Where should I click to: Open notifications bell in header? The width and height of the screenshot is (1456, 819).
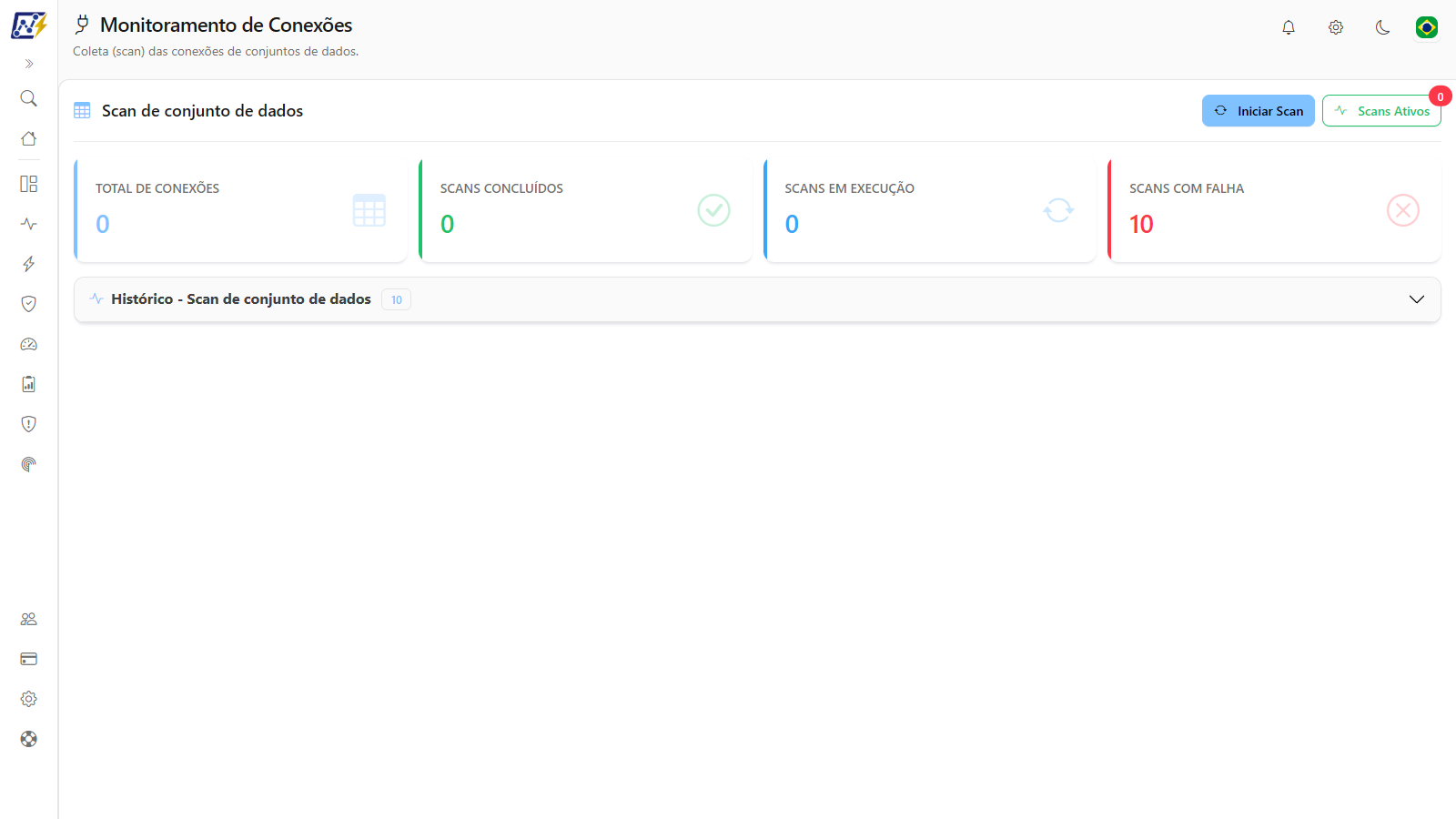(x=1289, y=27)
